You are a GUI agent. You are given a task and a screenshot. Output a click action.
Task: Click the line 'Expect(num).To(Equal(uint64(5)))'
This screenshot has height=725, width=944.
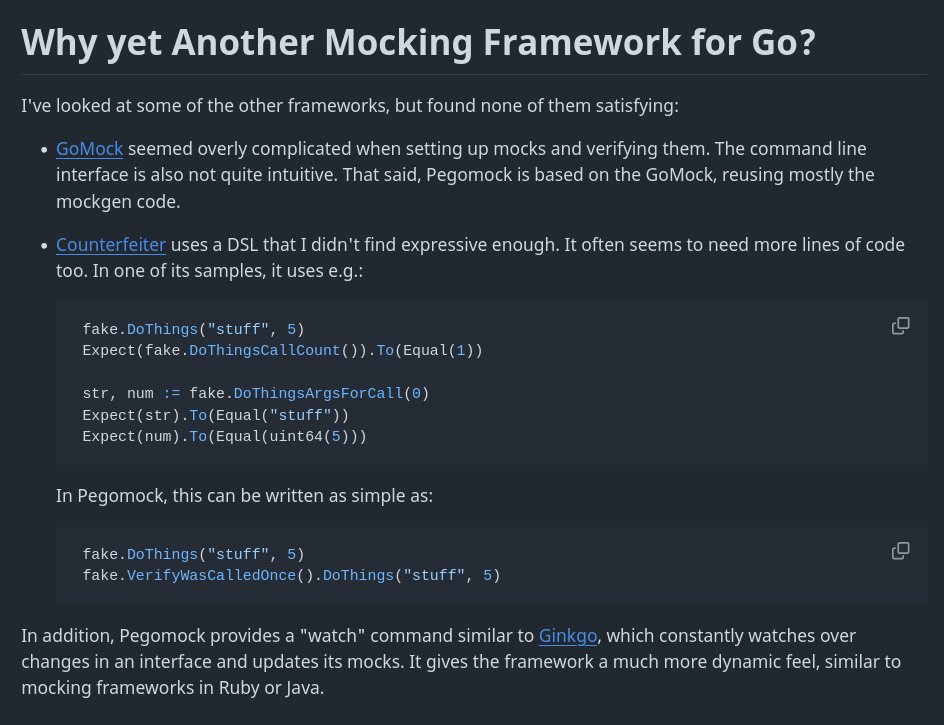225,437
